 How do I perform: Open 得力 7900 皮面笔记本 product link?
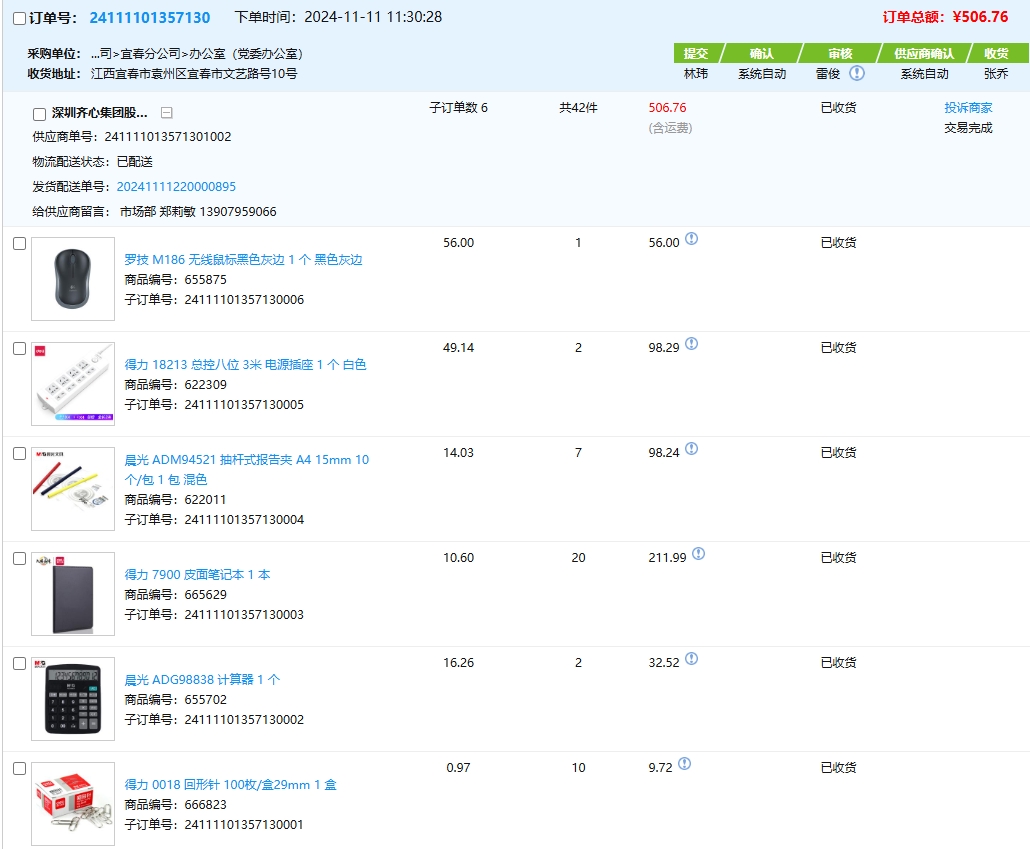point(197,575)
